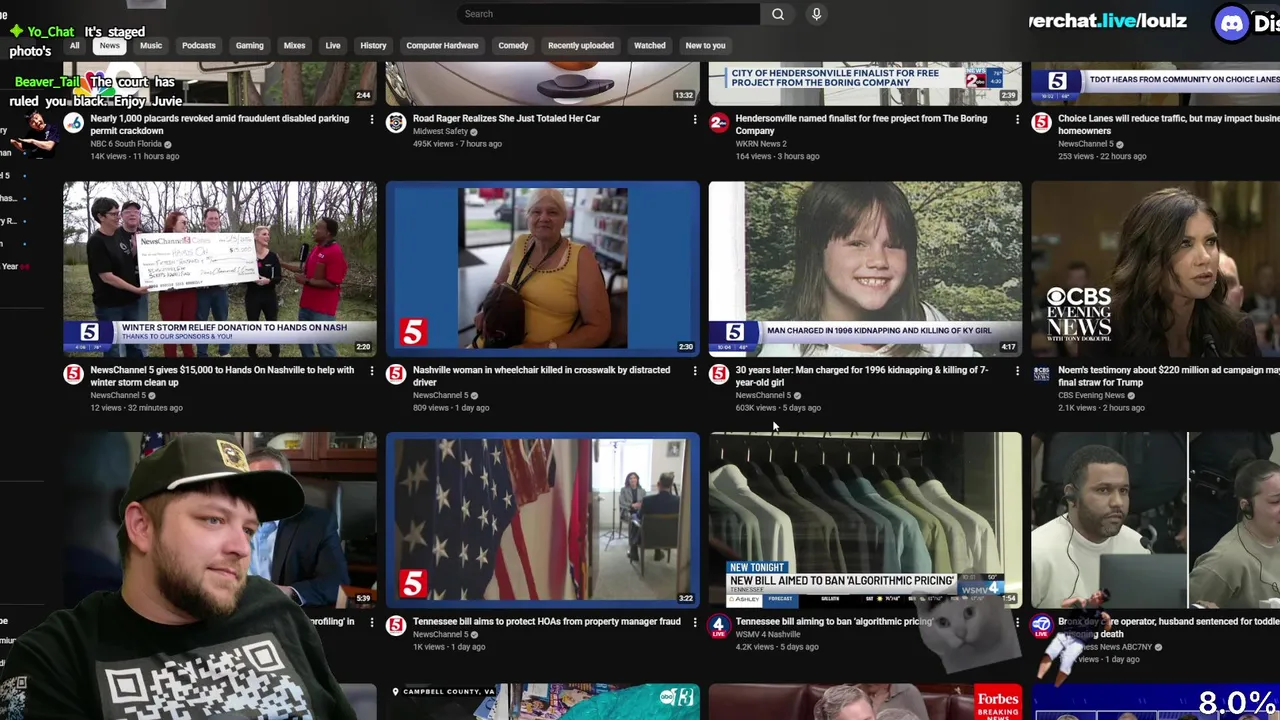
Task: Go to Midwest Safety channel name
Action: tap(440, 131)
